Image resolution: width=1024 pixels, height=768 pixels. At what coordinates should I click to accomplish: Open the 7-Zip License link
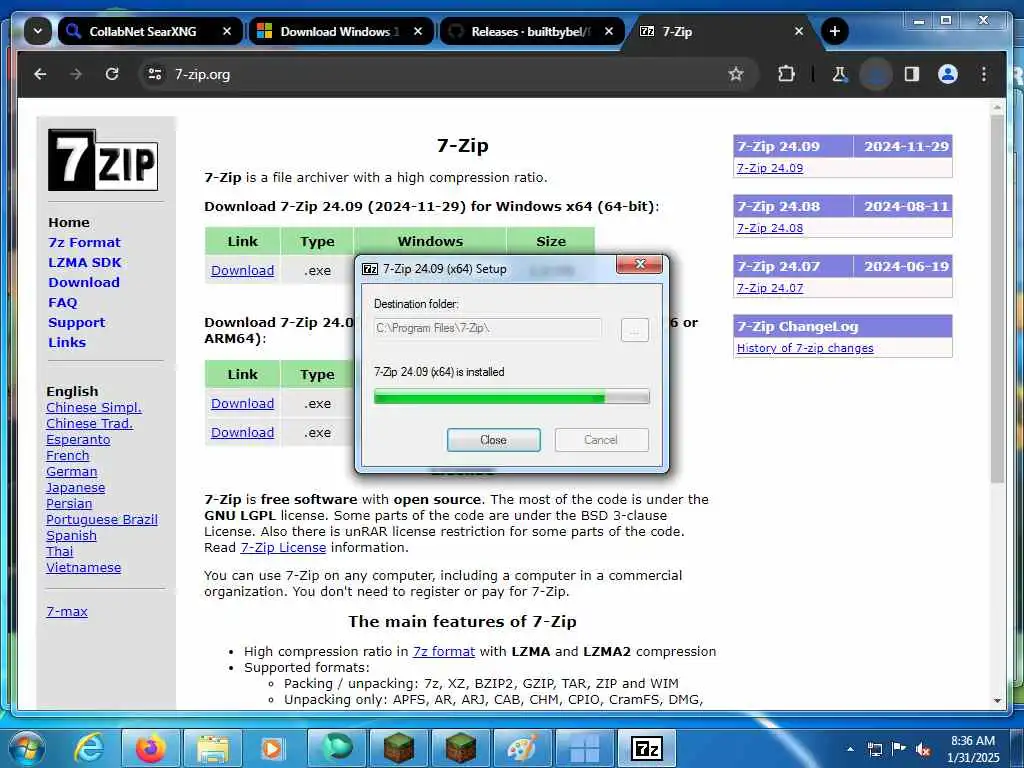[x=283, y=548]
